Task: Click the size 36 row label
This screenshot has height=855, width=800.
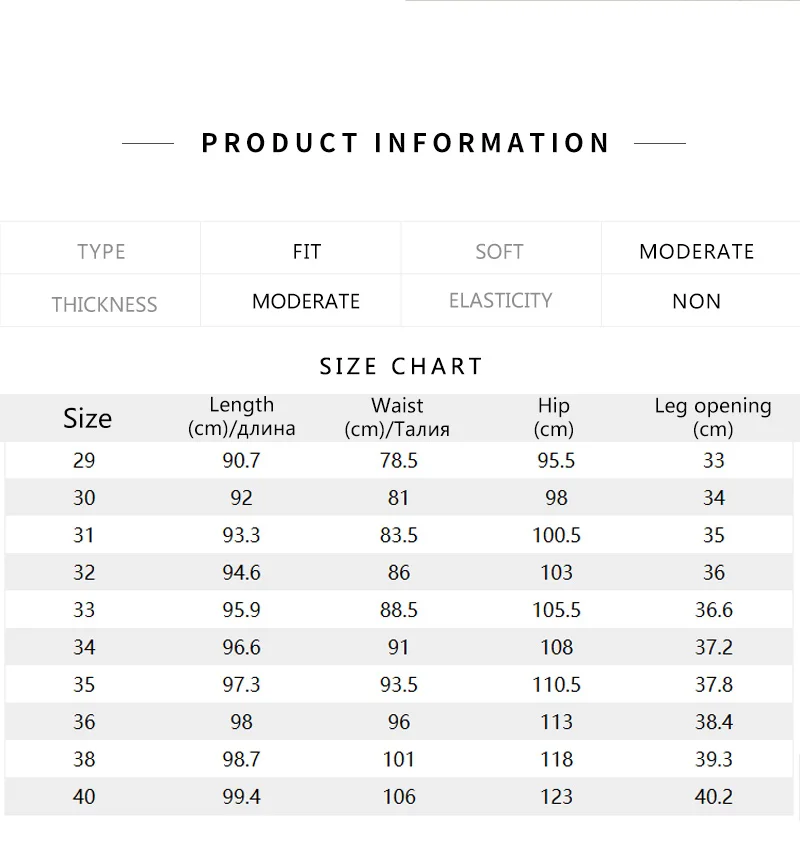Action: click(x=84, y=722)
